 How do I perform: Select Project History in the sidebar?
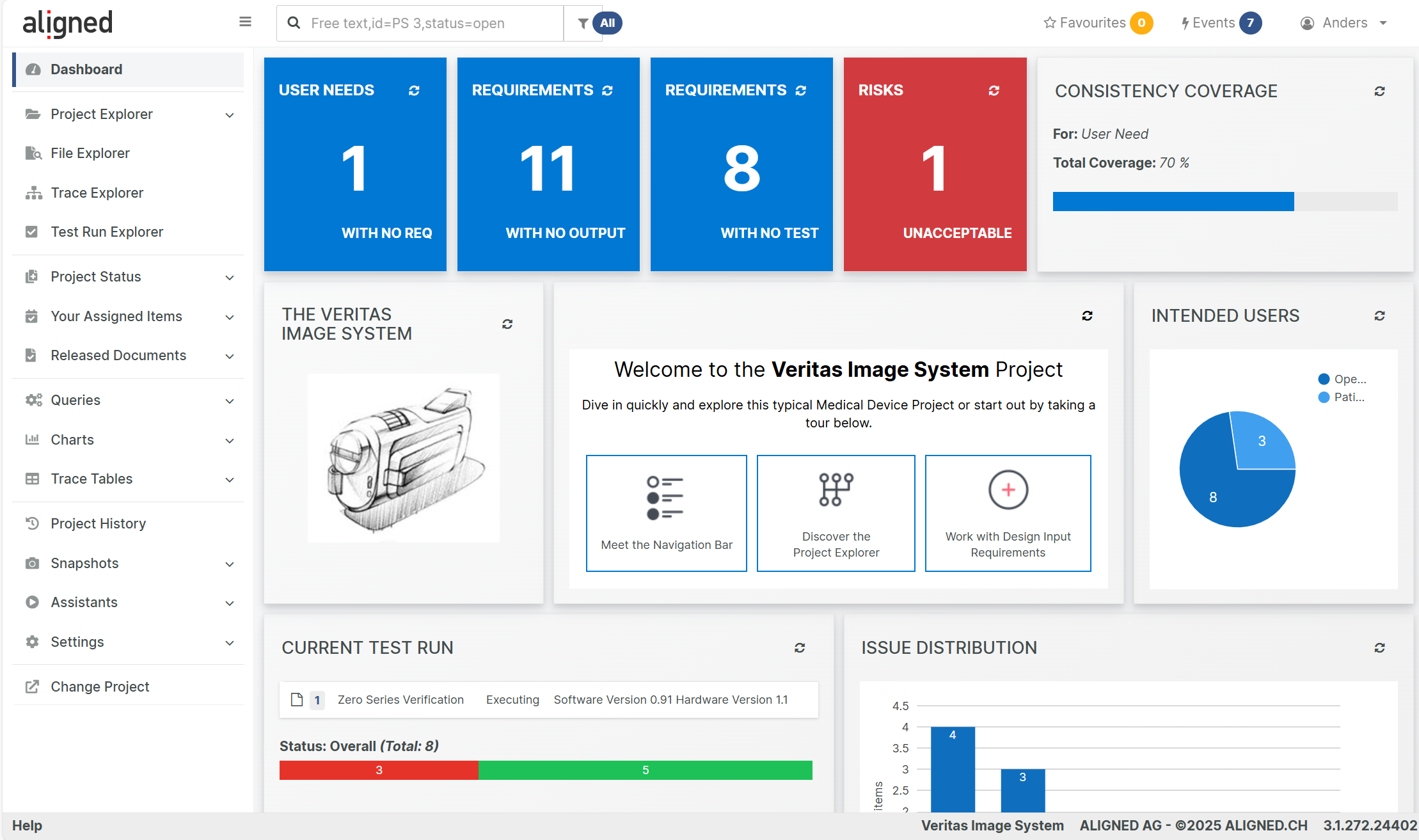click(x=99, y=524)
